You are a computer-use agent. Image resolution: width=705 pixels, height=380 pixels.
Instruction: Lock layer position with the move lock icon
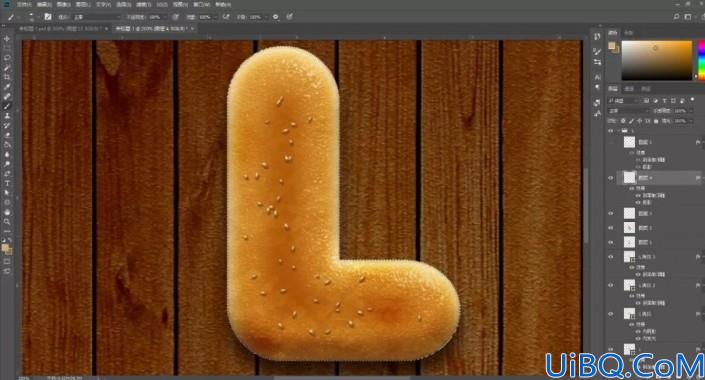tap(639, 121)
